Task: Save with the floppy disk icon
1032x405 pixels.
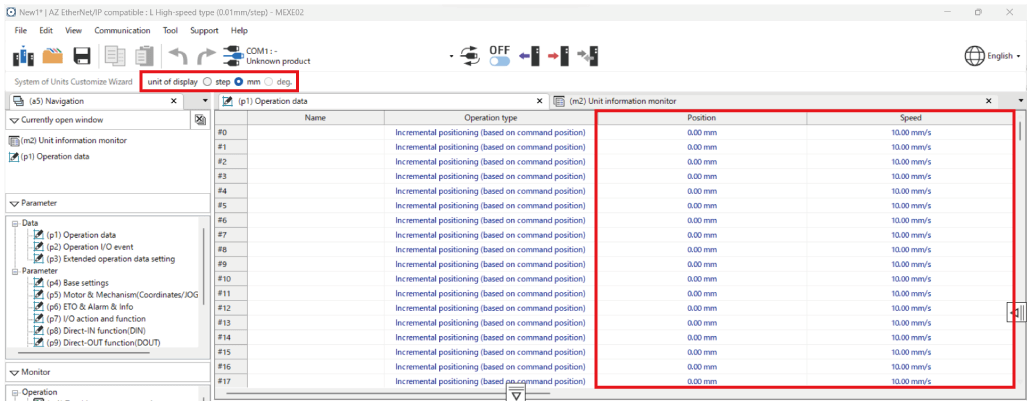Action: point(81,56)
